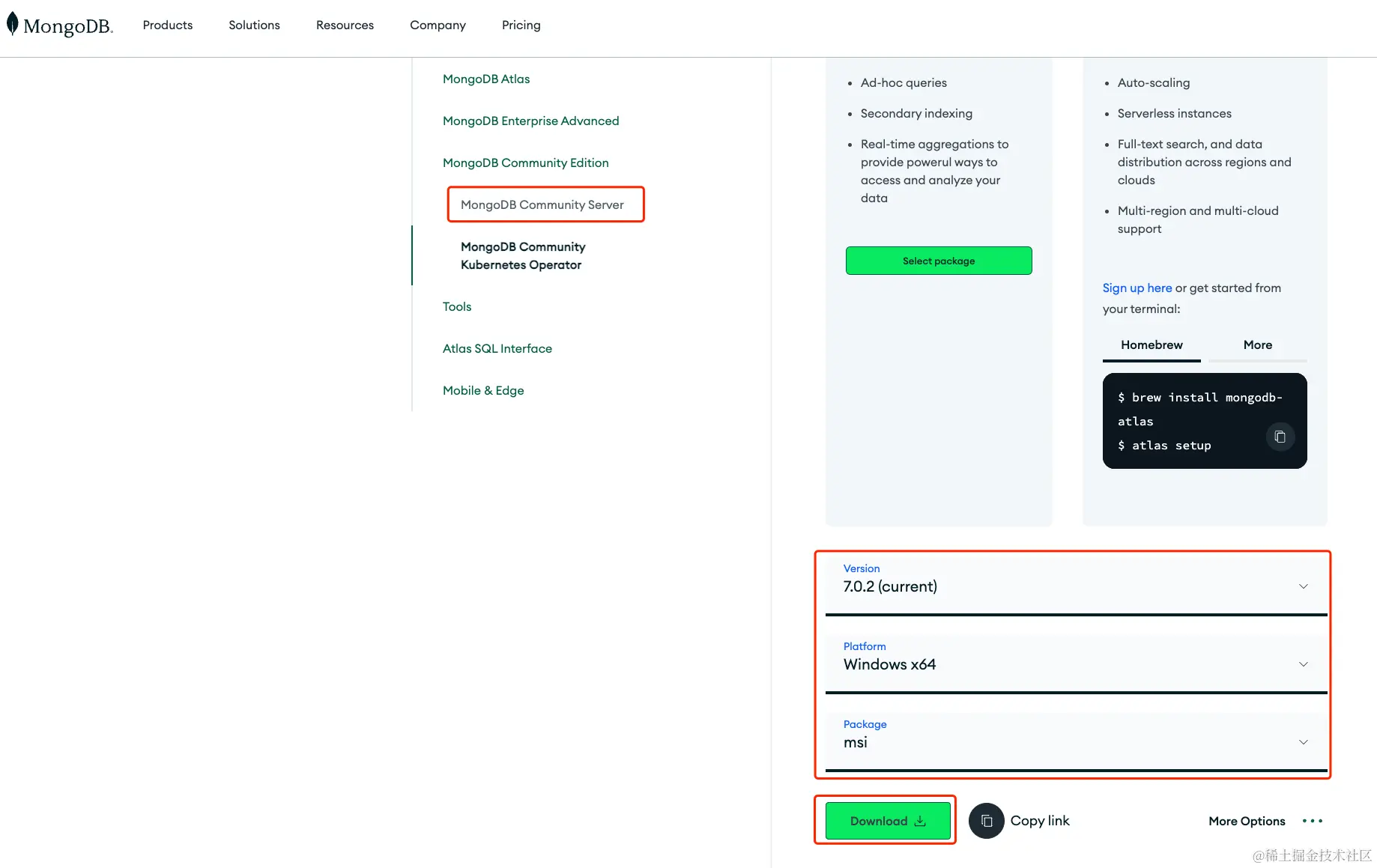Image resolution: width=1377 pixels, height=868 pixels.
Task: Click the Copy link text
Action: pyautogui.click(x=1040, y=821)
